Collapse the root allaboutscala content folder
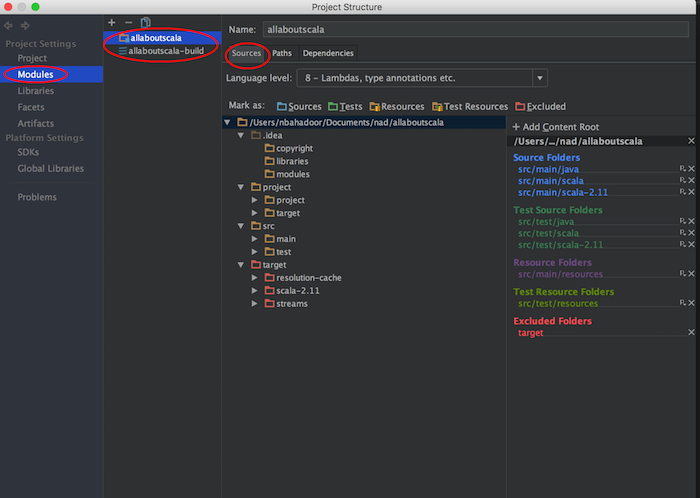The height and width of the screenshot is (498, 700). point(227,122)
